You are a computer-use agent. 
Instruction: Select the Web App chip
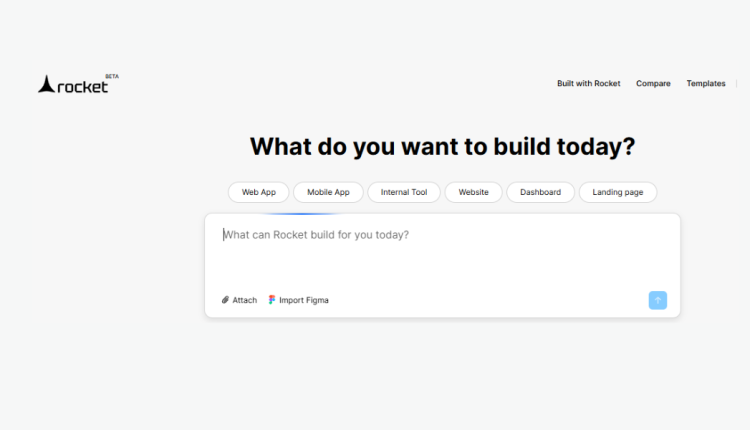259,192
